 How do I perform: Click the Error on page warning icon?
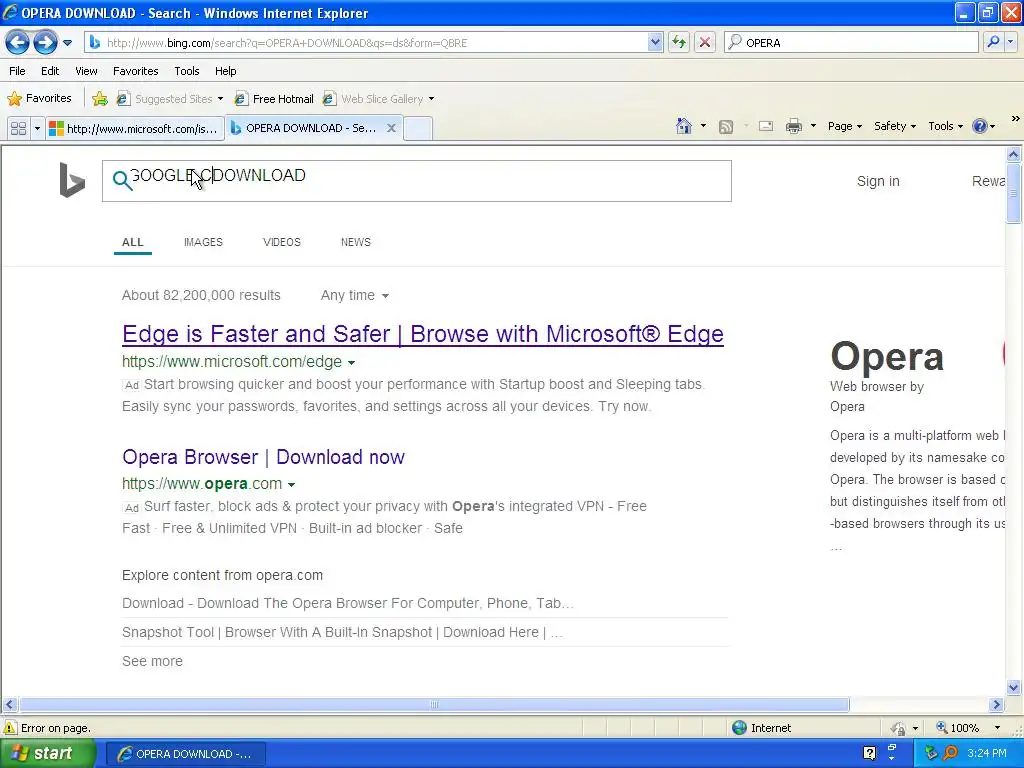(10, 728)
